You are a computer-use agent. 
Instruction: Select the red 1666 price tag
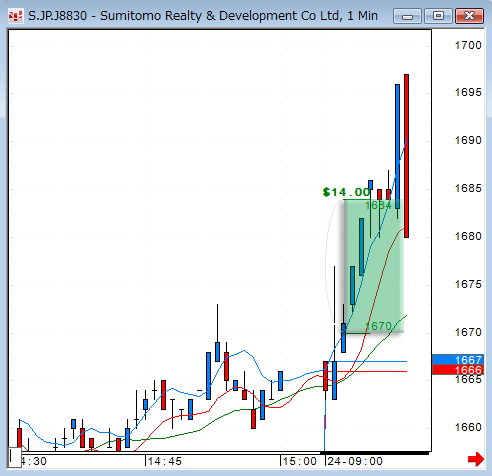[458, 370]
